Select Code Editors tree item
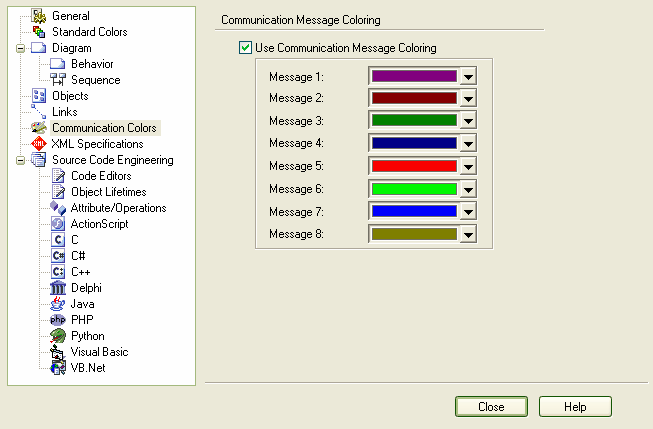 [x=101, y=176]
